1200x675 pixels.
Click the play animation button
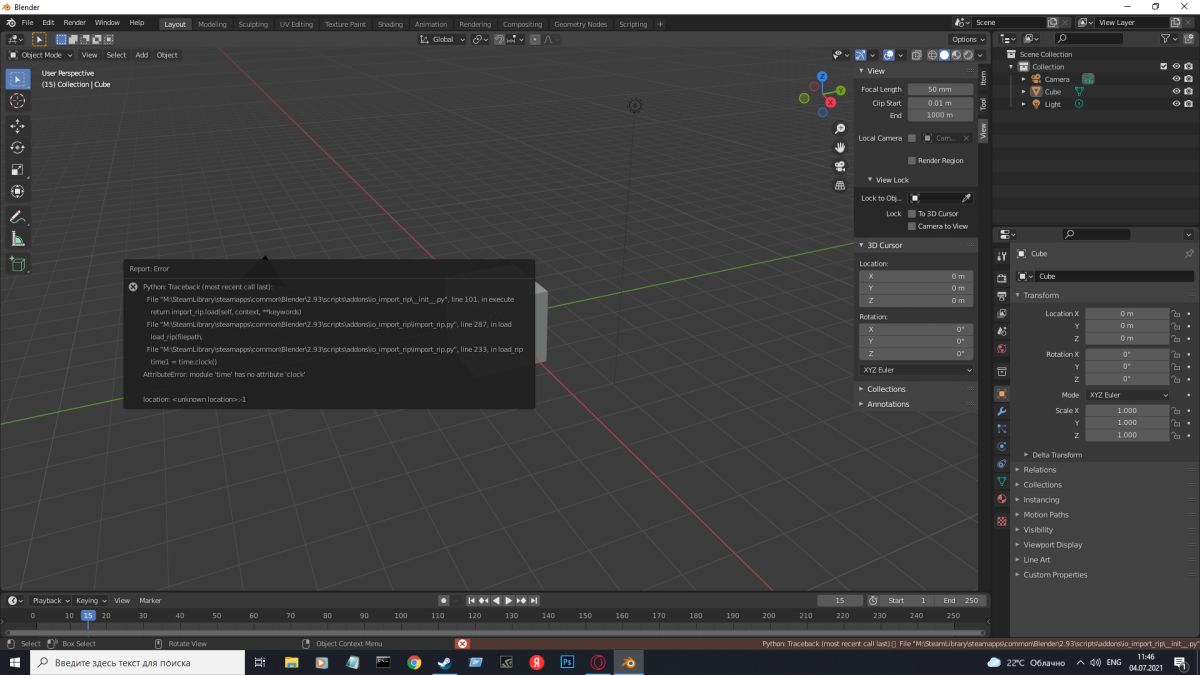pyautogui.click(x=508, y=600)
